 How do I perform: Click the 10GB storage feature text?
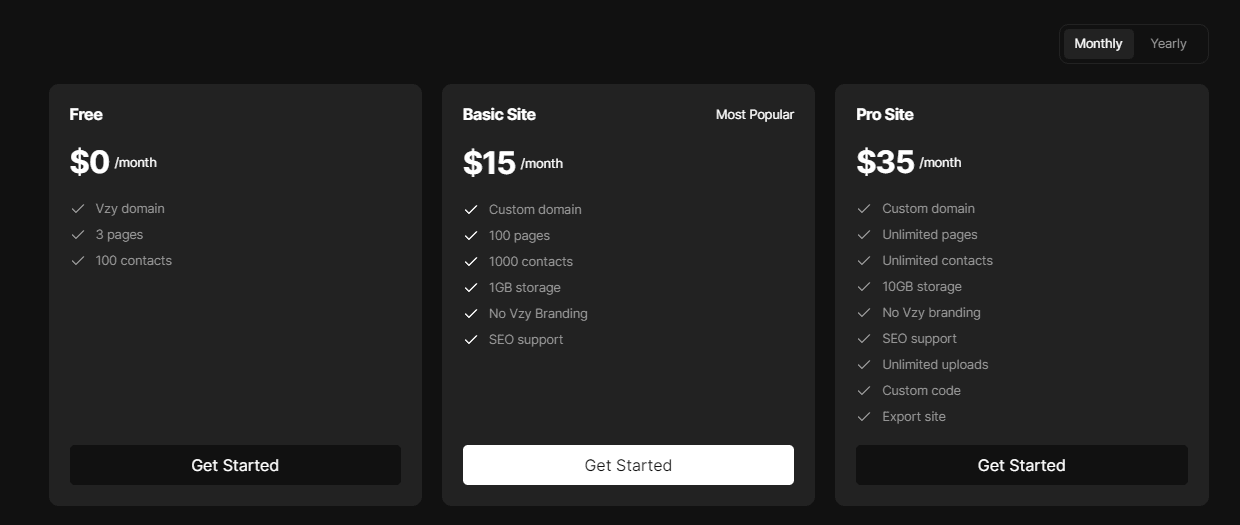pyautogui.click(x=922, y=287)
